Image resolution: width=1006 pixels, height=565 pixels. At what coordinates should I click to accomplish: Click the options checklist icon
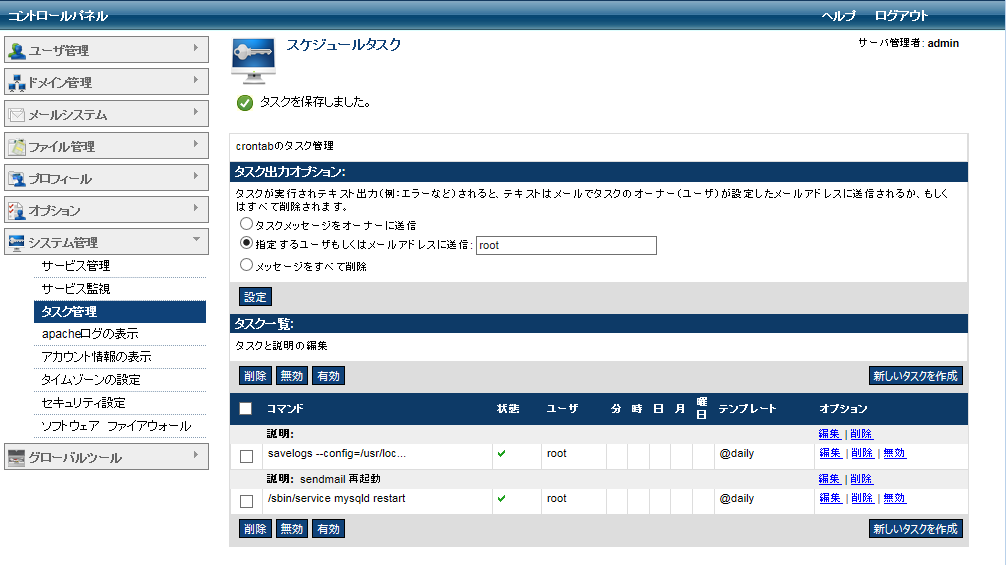point(17,211)
